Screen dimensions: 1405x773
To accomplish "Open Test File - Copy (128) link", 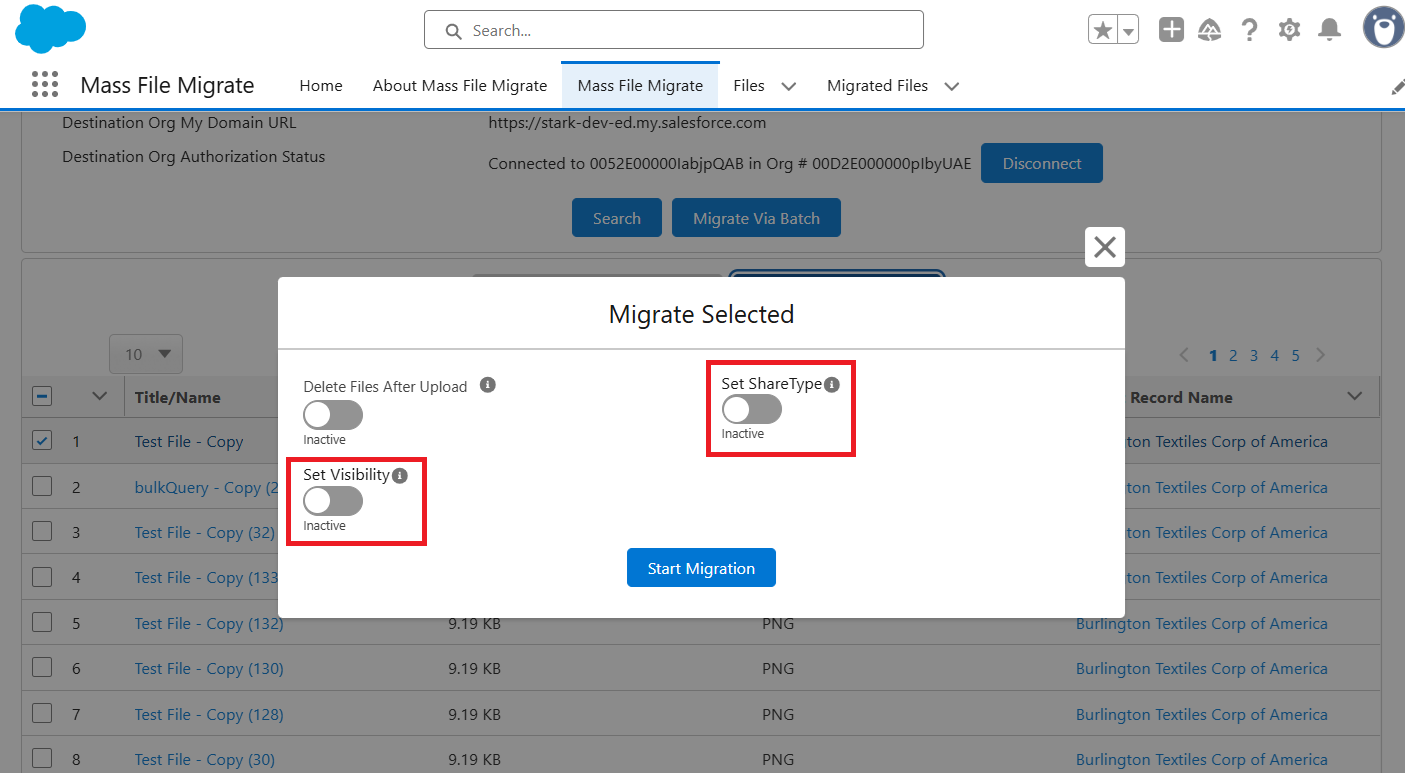I will point(209,714).
